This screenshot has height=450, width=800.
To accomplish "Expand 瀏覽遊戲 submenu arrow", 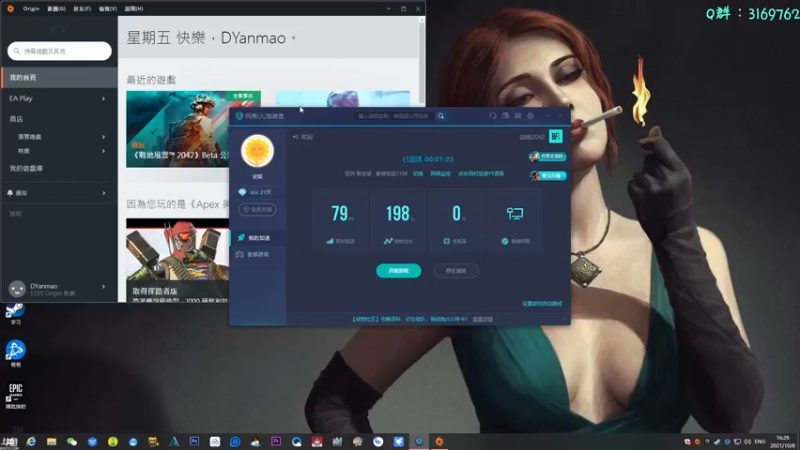I will (104, 137).
